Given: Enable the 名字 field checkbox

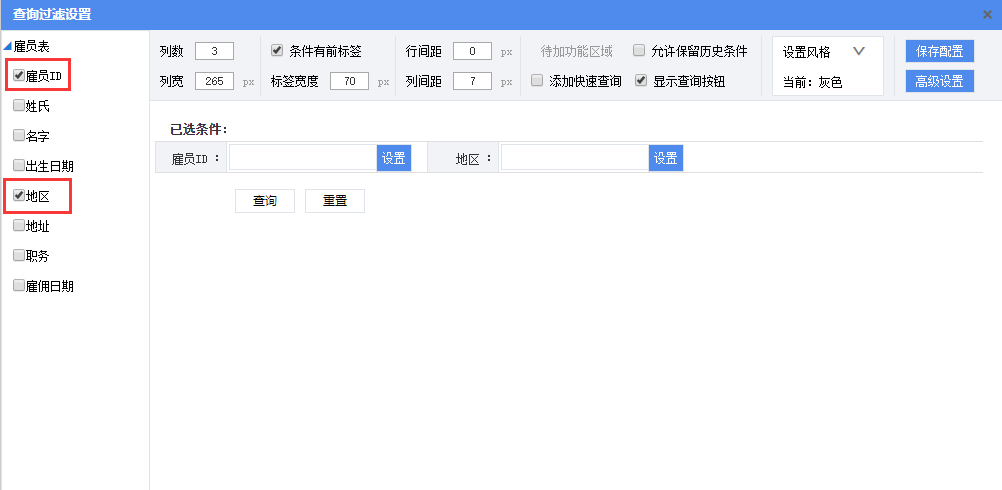Looking at the screenshot, I should point(19,135).
